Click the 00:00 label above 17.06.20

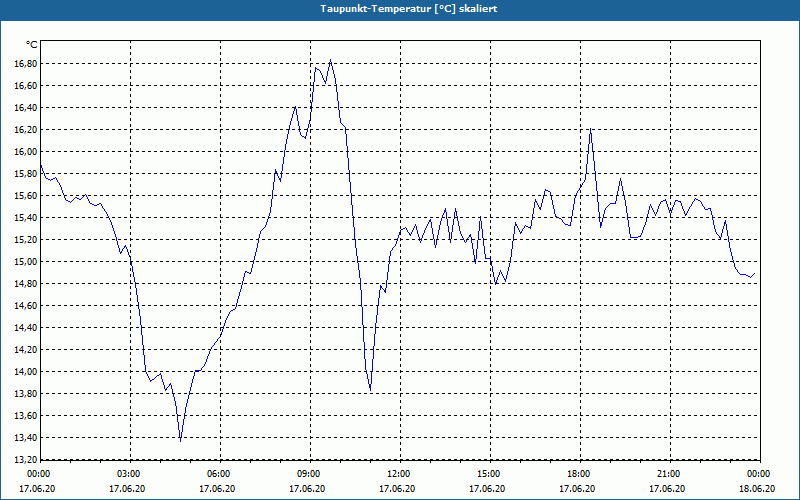coord(38,474)
